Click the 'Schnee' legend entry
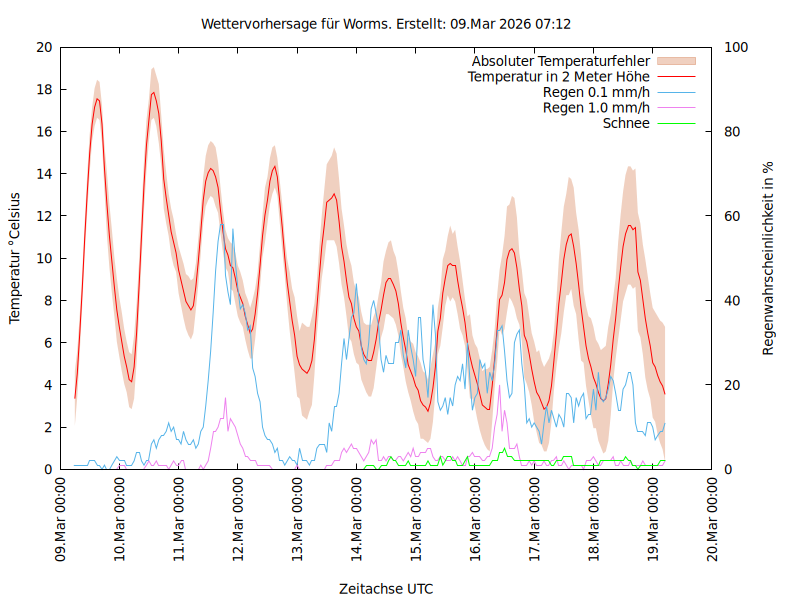 (626, 123)
